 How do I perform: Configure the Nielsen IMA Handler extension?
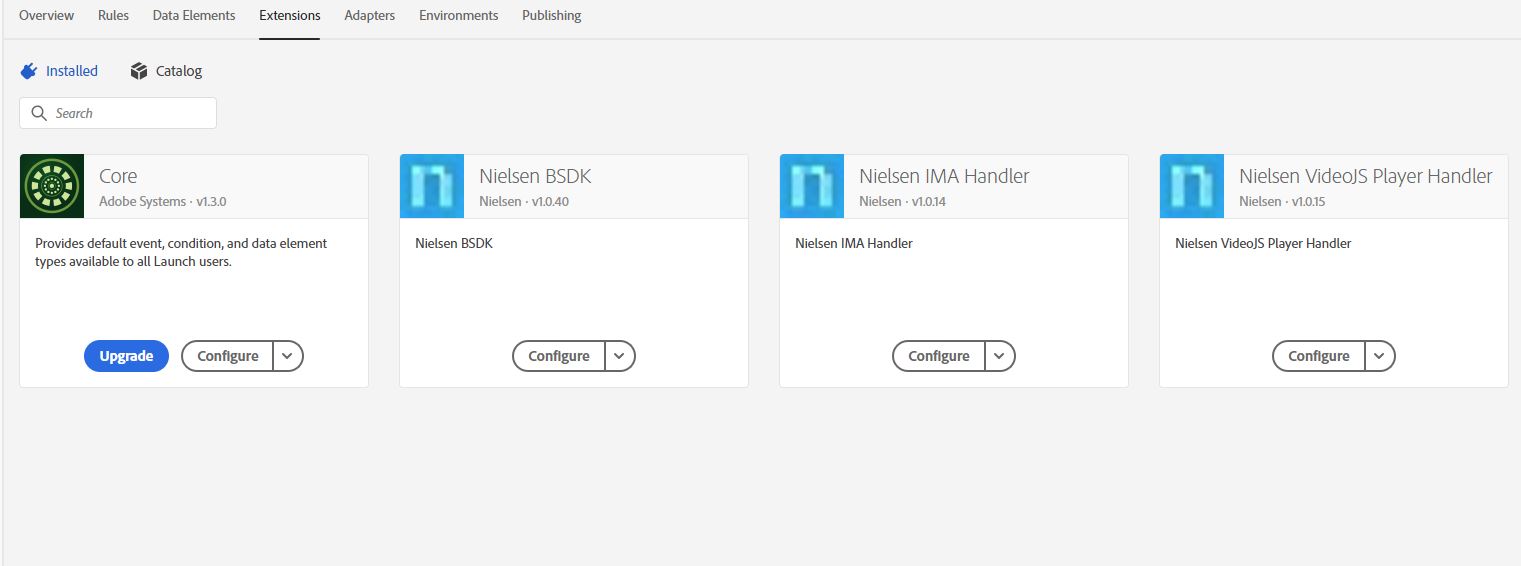(938, 356)
